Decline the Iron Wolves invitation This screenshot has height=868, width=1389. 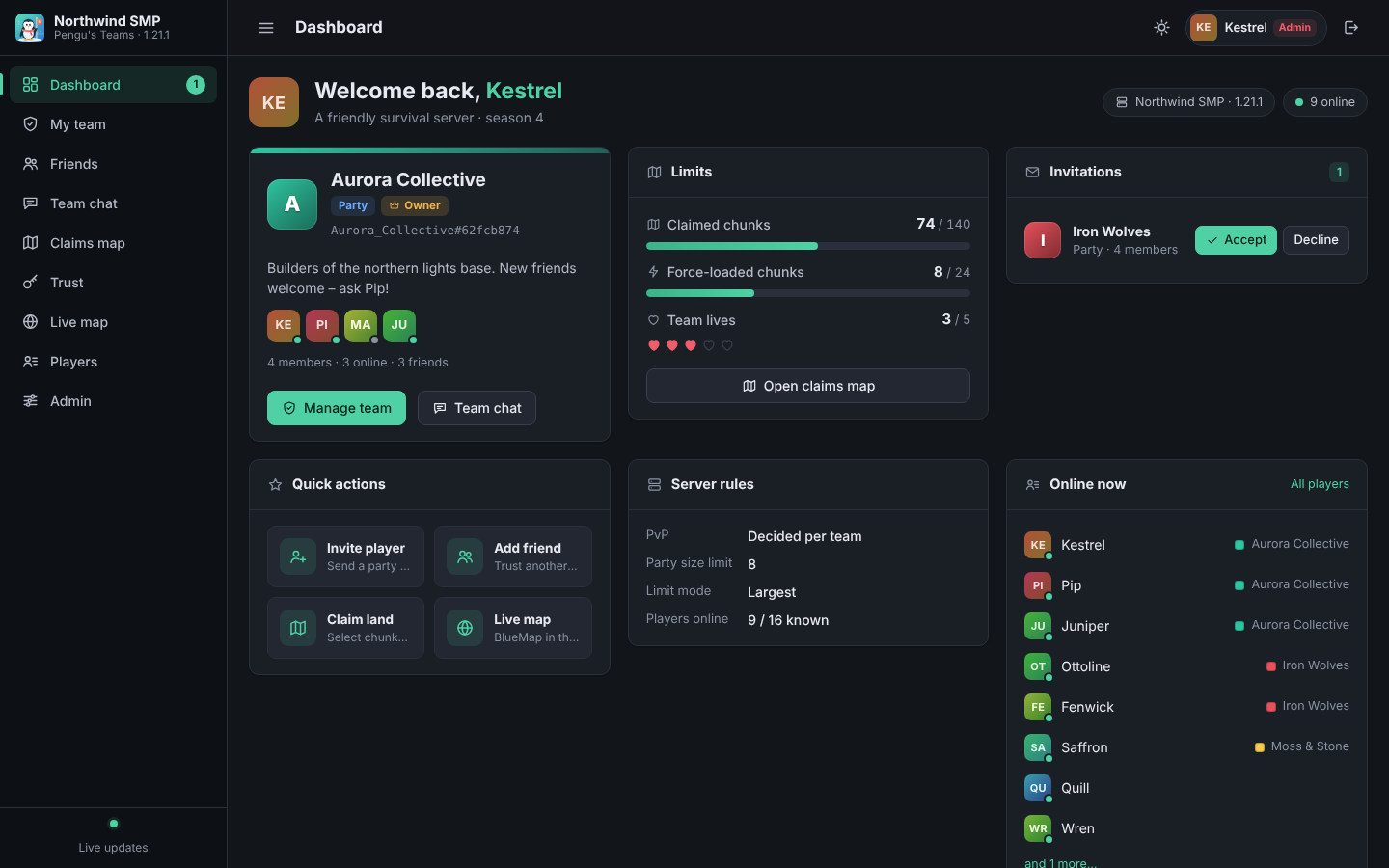(1316, 240)
